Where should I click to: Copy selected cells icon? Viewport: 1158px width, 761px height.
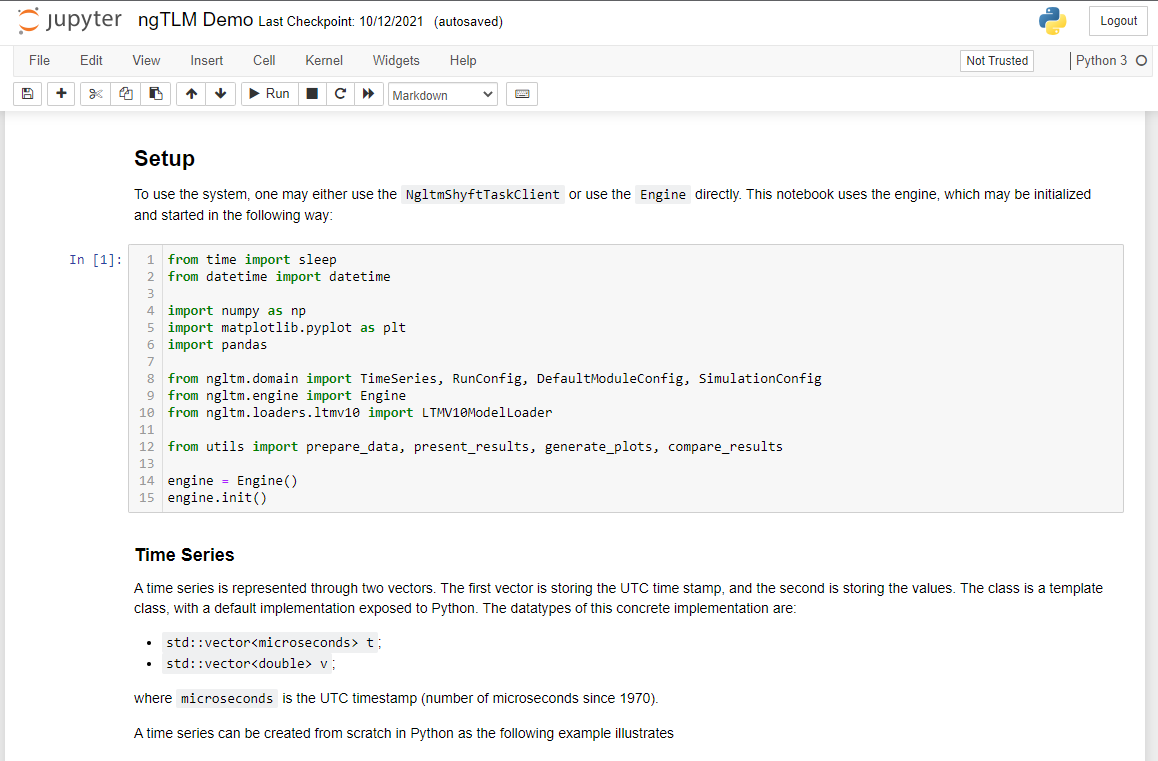tap(126, 94)
